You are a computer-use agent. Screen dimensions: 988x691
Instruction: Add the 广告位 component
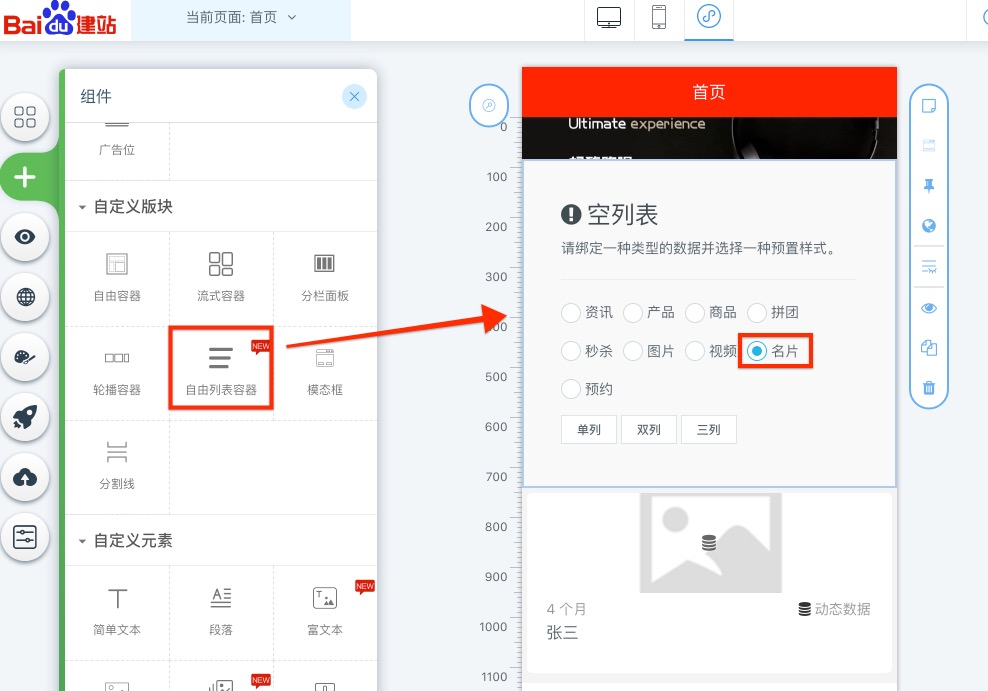(117, 149)
